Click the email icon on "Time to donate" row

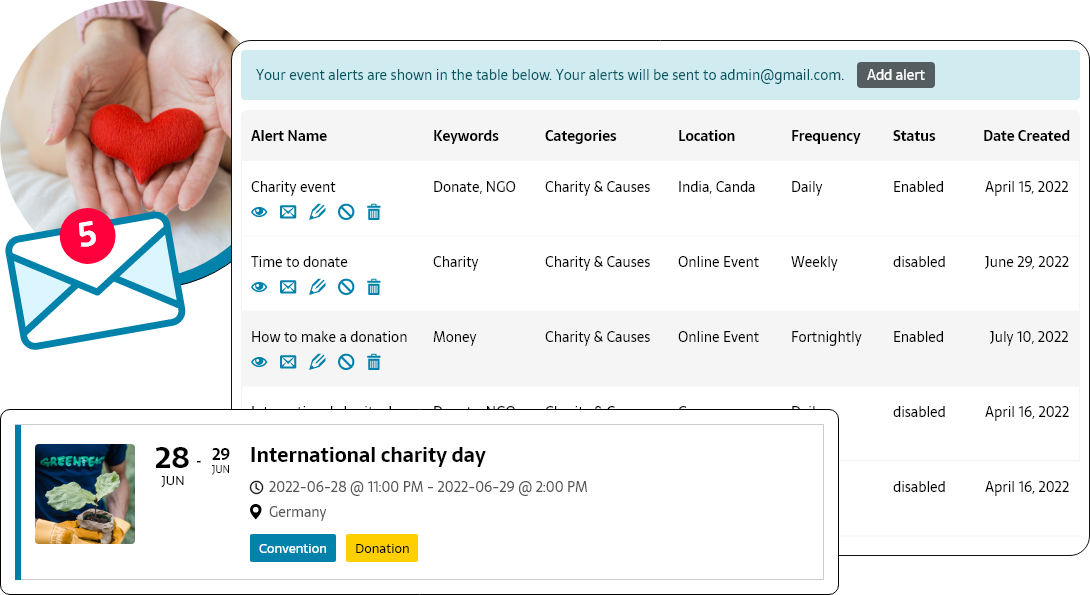tap(288, 287)
